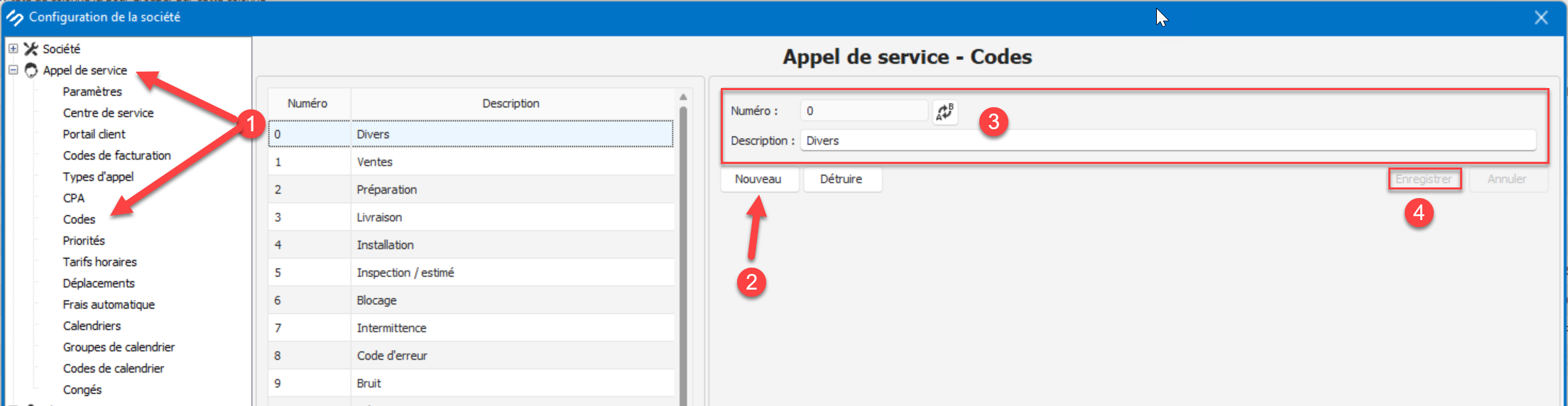
Task: Sort by the Description column header
Action: [x=511, y=104]
